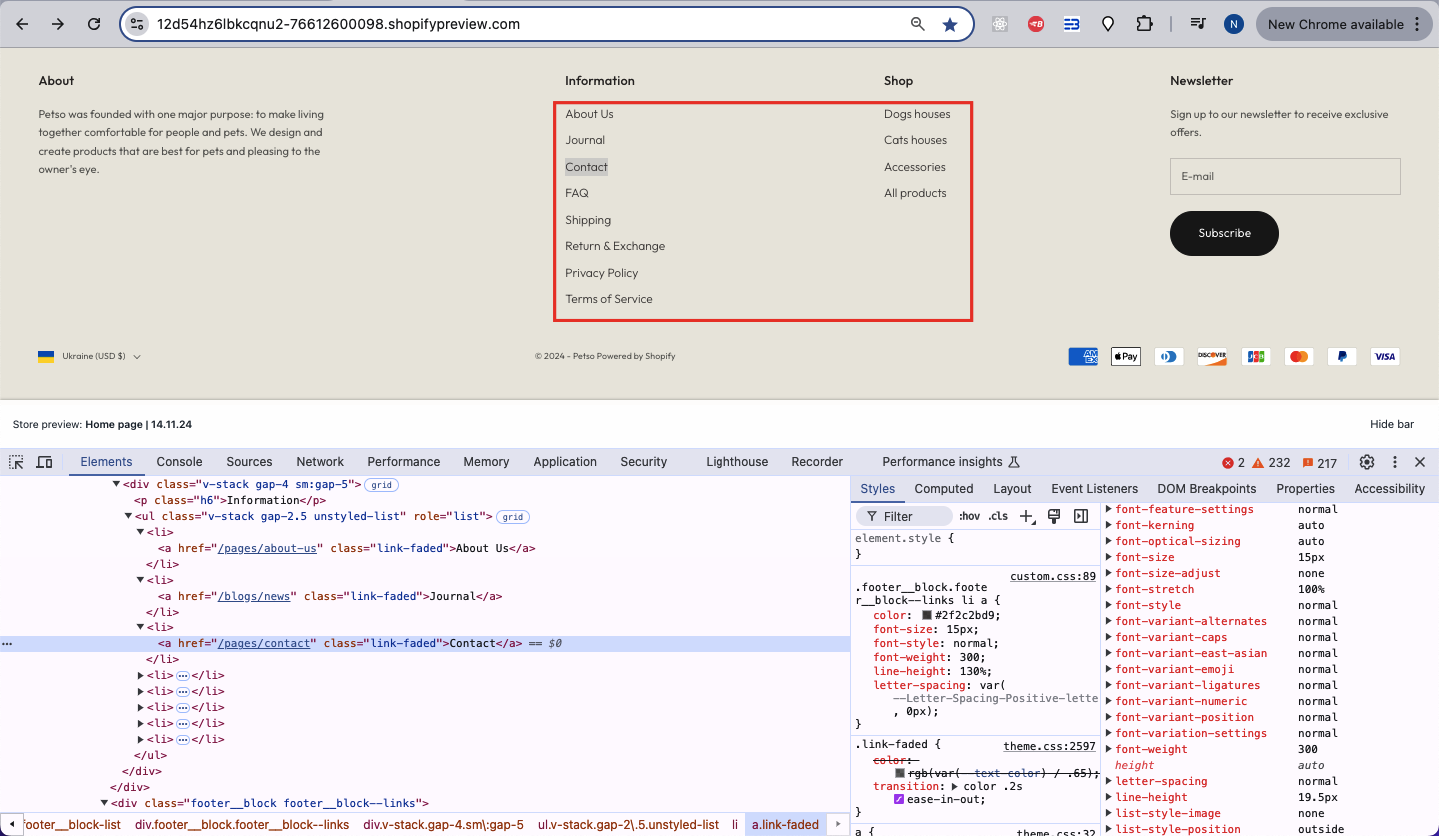Open the Computed styles tab
1439x836 pixels.
tap(943, 489)
